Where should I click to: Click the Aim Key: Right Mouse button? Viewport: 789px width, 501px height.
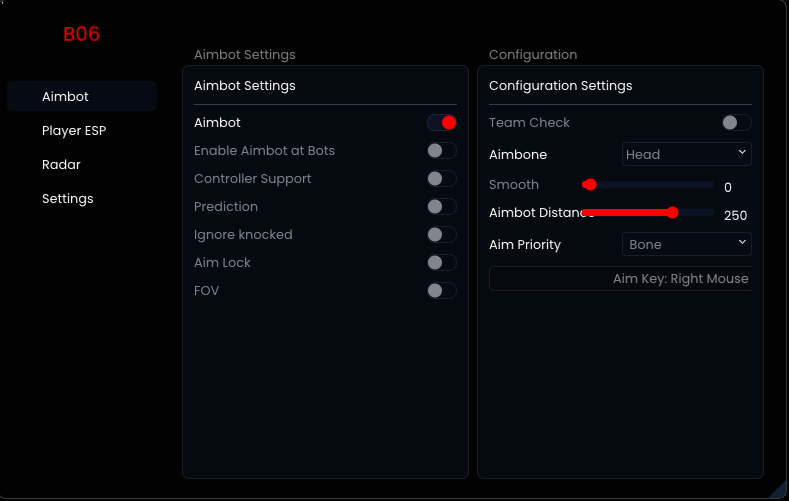(x=620, y=279)
